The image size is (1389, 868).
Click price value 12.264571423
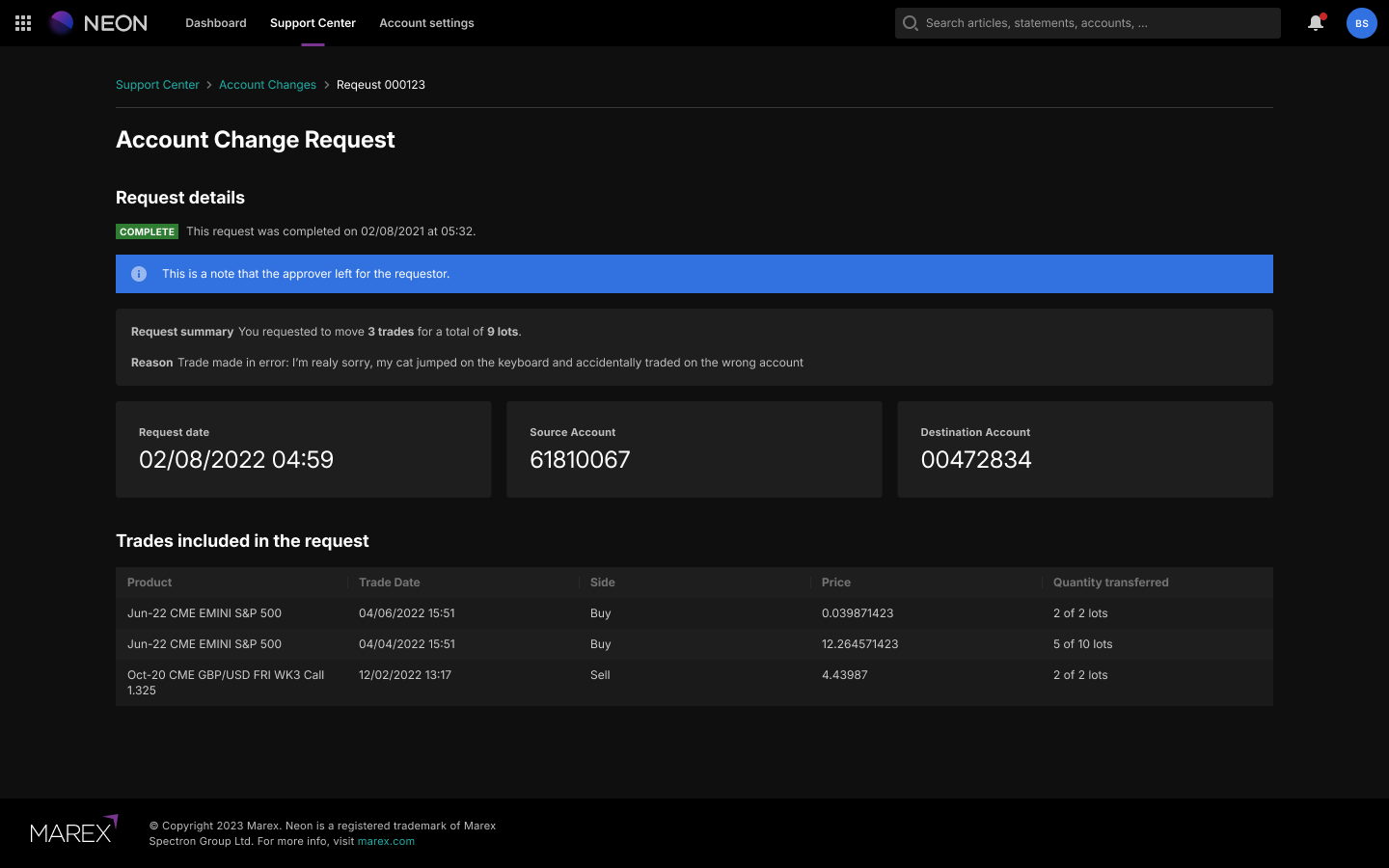coord(860,644)
